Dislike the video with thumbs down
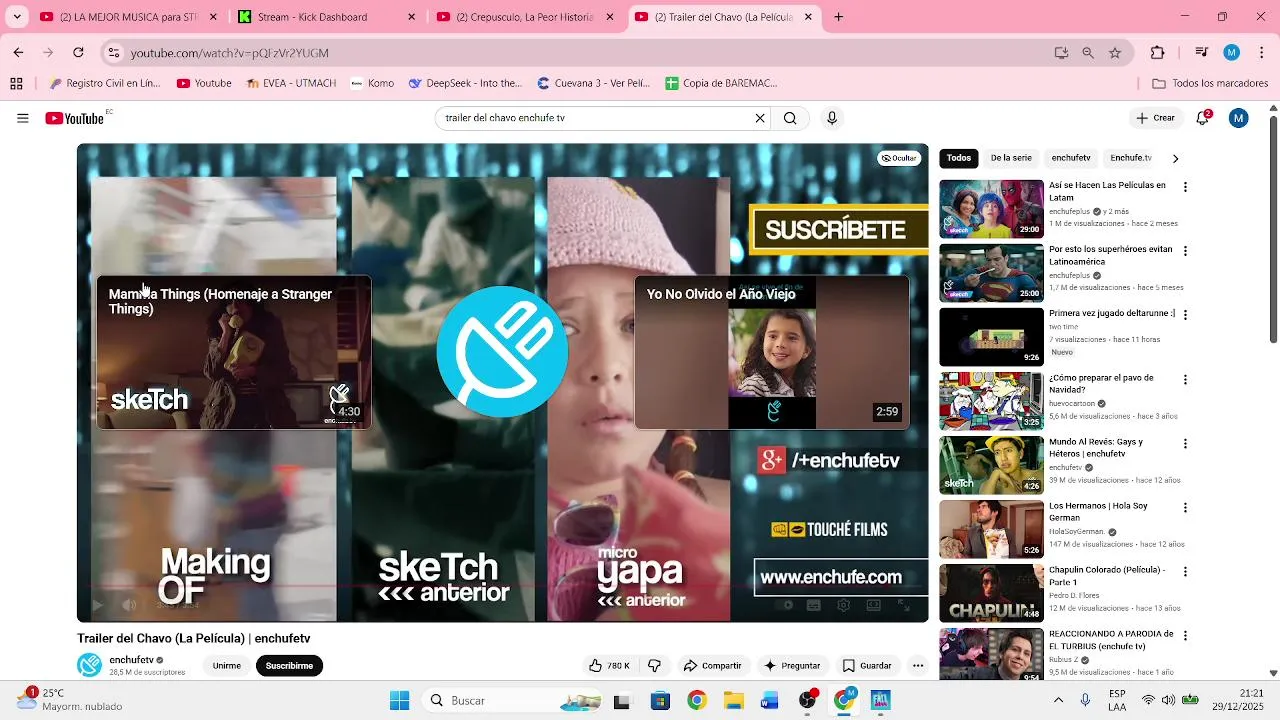The width and height of the screenshot is (1280, 720). point(655,666)
